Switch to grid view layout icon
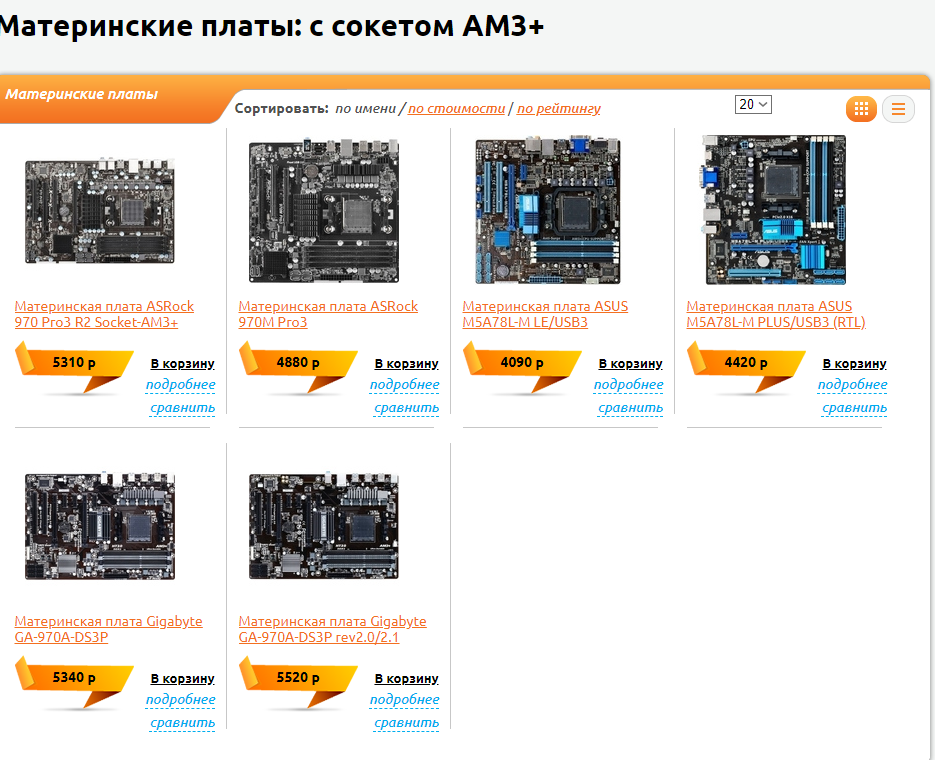Screen dimensions: 935x760 click(x=861, y=108)
